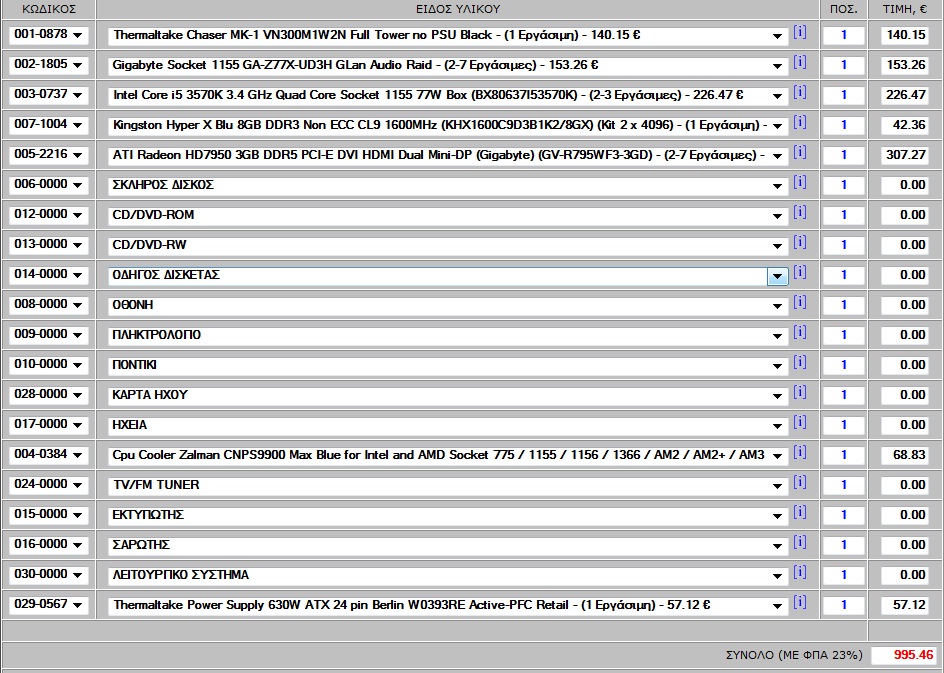
Task: Open info link for ΟΘΟΝΗ row
Action: tap(800, 302)
